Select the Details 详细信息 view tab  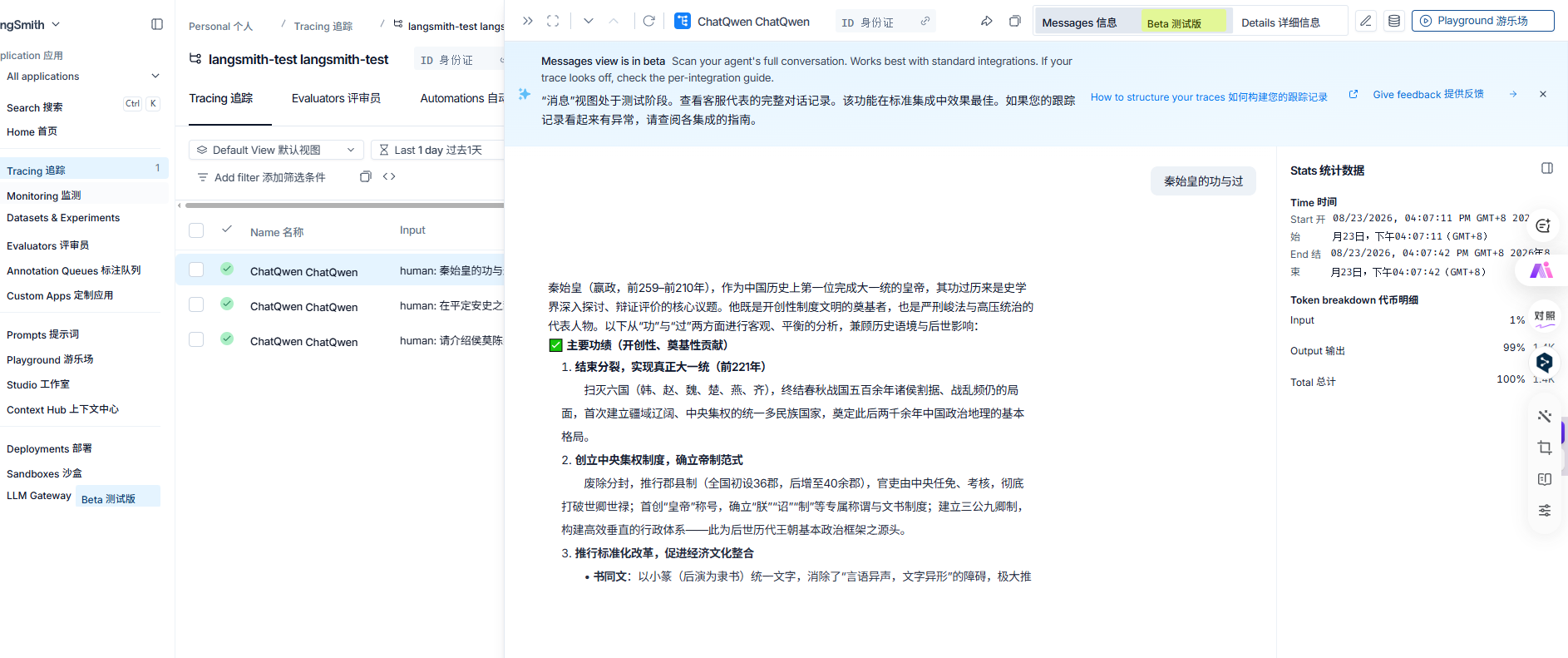1280,22
